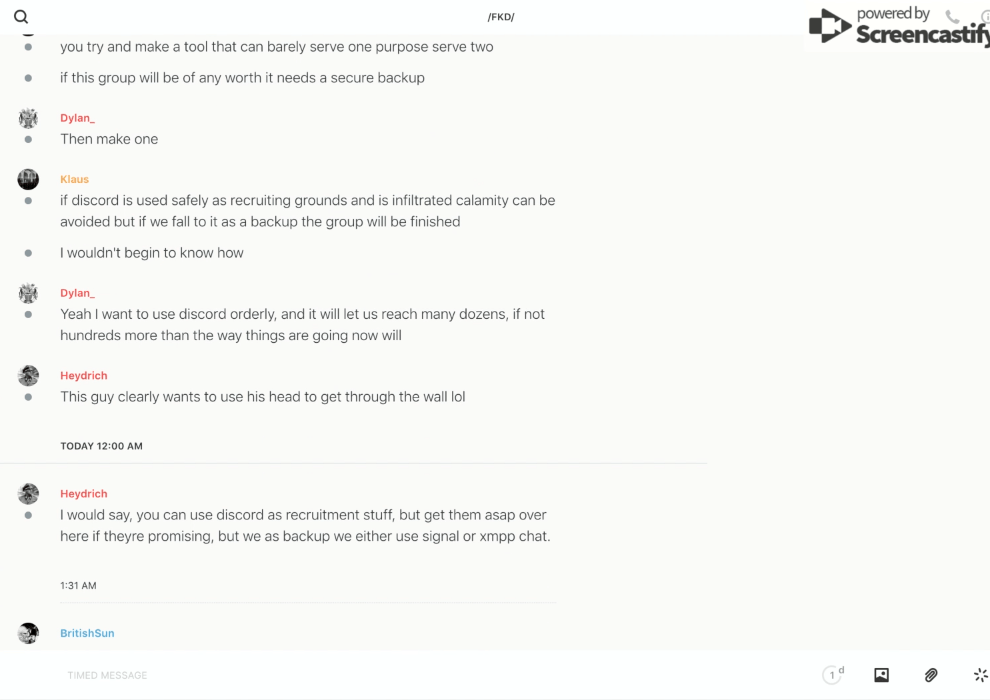Click the picture upload icon

pyautogui.click(x=881, y=675)
